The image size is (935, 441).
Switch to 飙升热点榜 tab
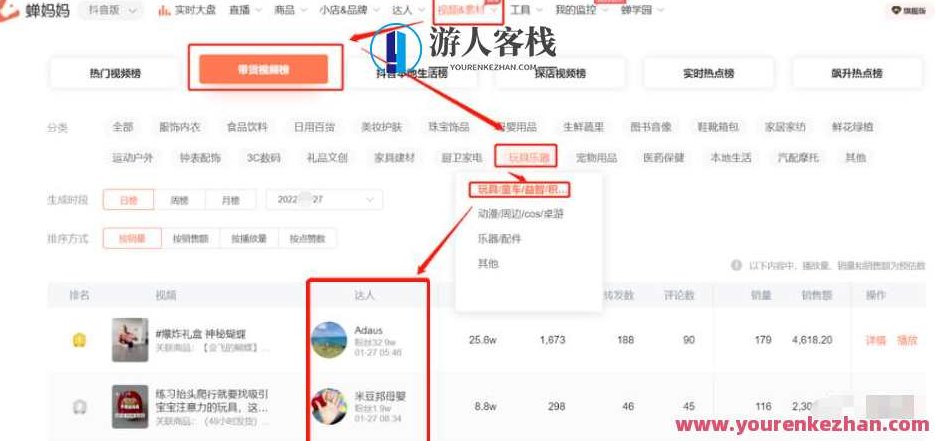click(857, 73)
